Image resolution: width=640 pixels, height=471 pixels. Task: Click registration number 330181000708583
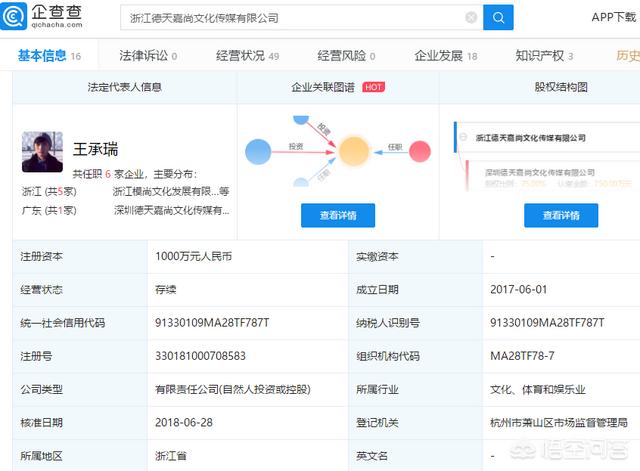click(x=200, y=356)
